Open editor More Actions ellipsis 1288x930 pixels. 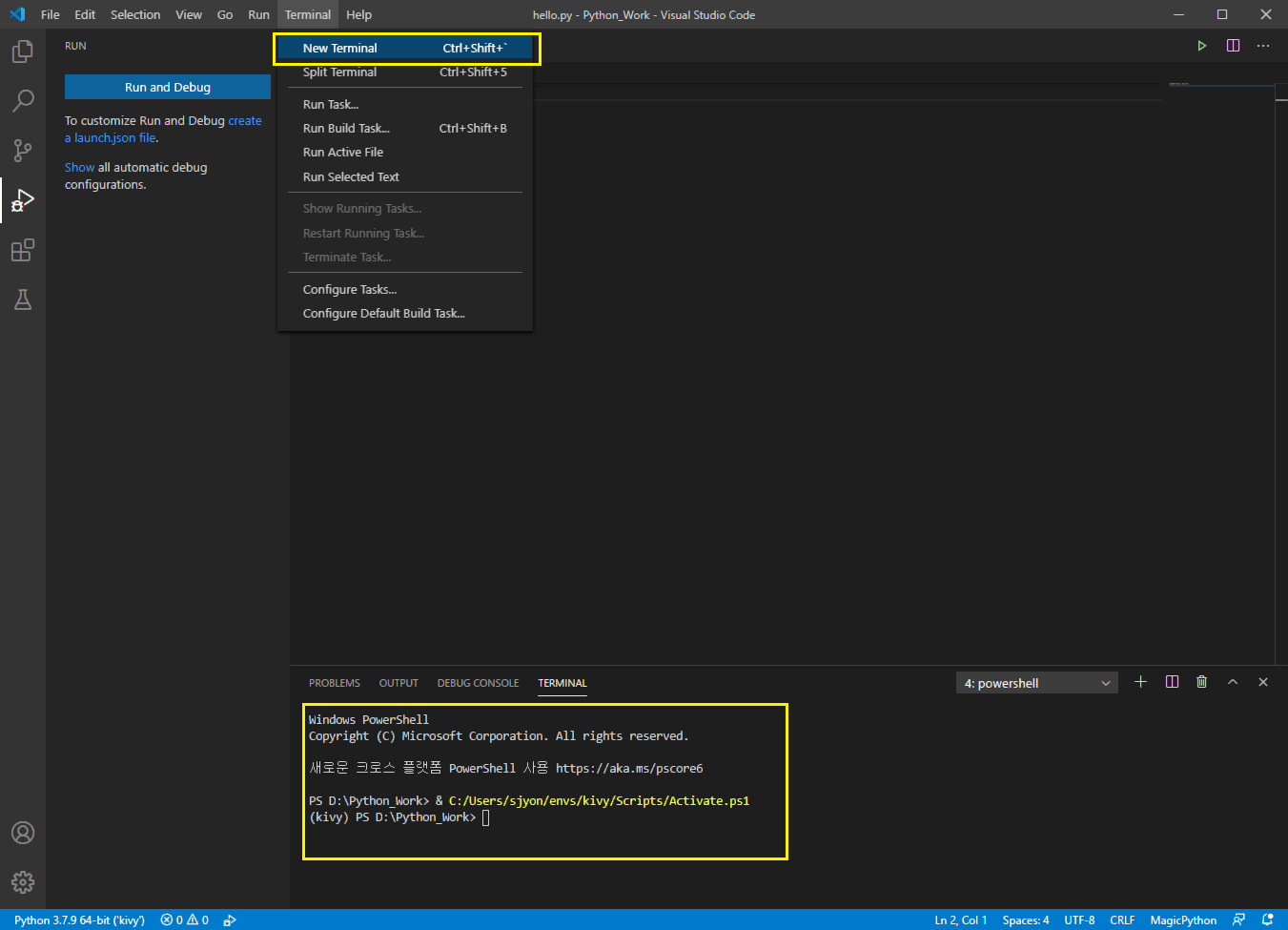coord(1263,46)
